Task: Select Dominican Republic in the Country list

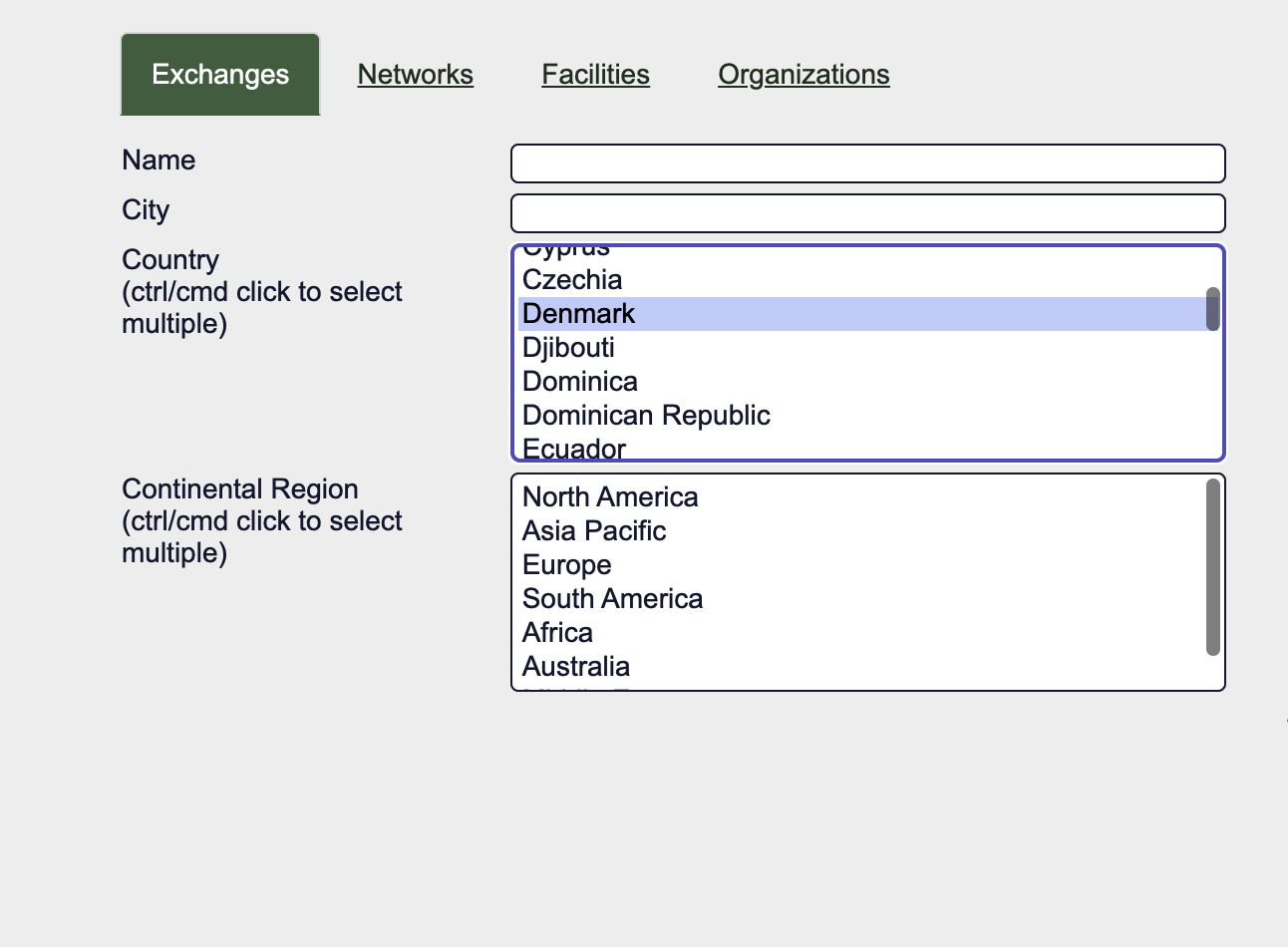Action: 862,416
